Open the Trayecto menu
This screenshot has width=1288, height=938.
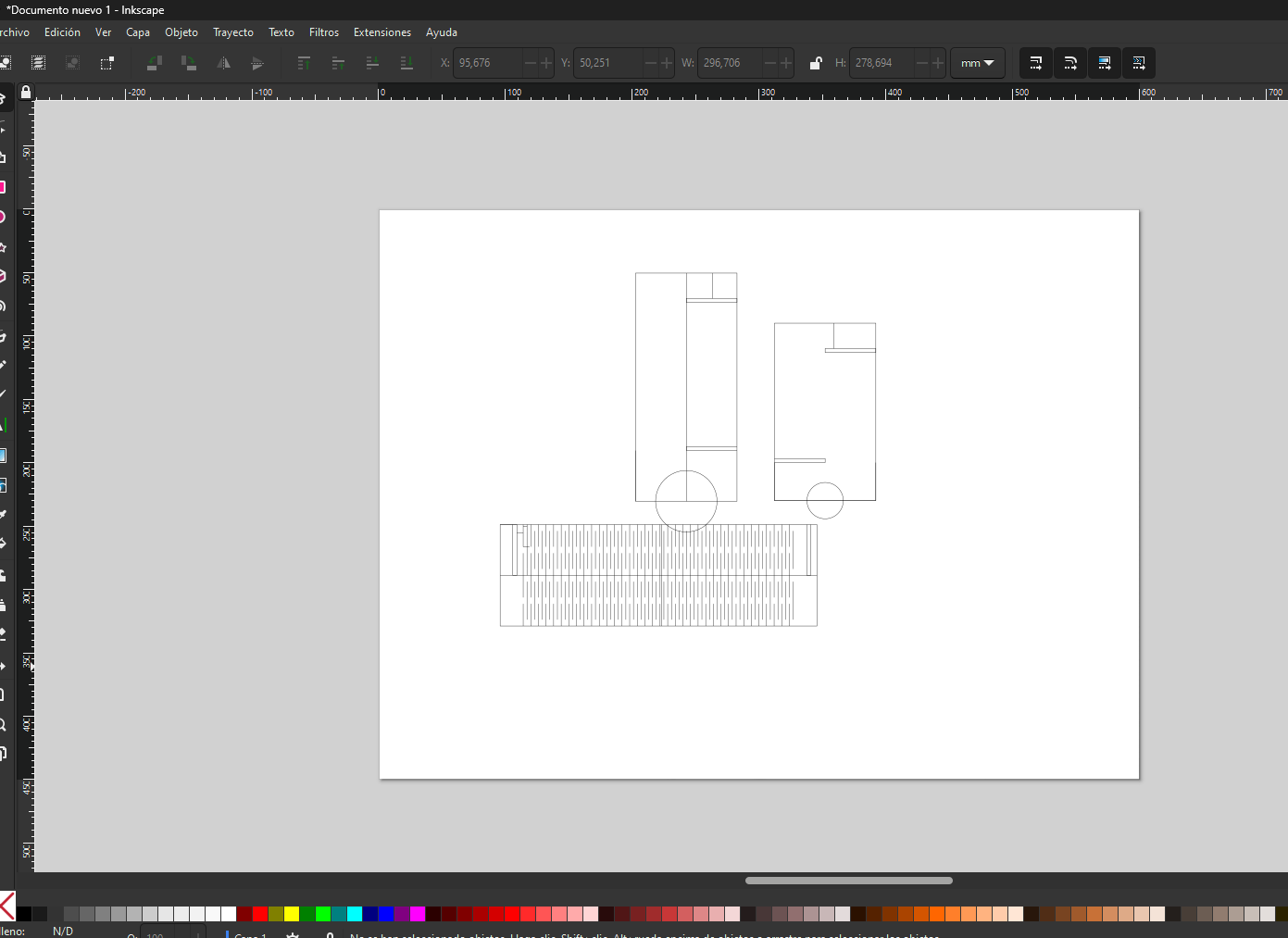[x=232, y=32]
